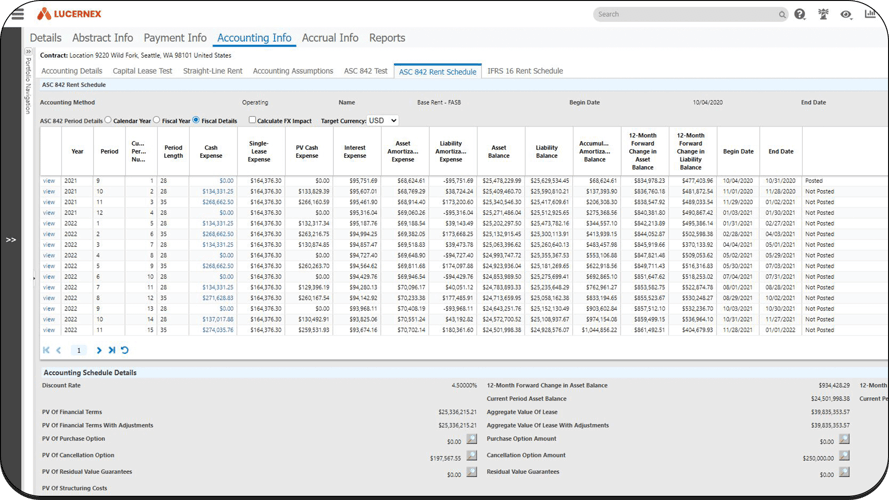The width and height of the screenshot is (889, 500).
Task: Open the bar chart reports icon
Action: click(x=870, y=14)
